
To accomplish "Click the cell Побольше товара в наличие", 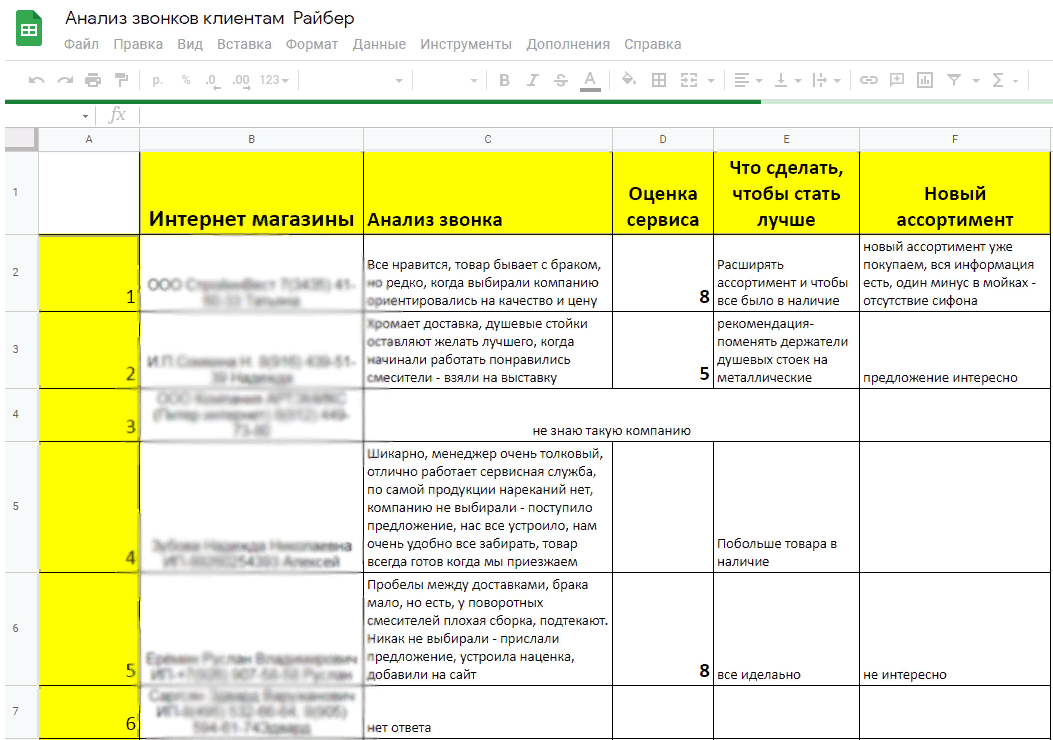I will point(786,507).
